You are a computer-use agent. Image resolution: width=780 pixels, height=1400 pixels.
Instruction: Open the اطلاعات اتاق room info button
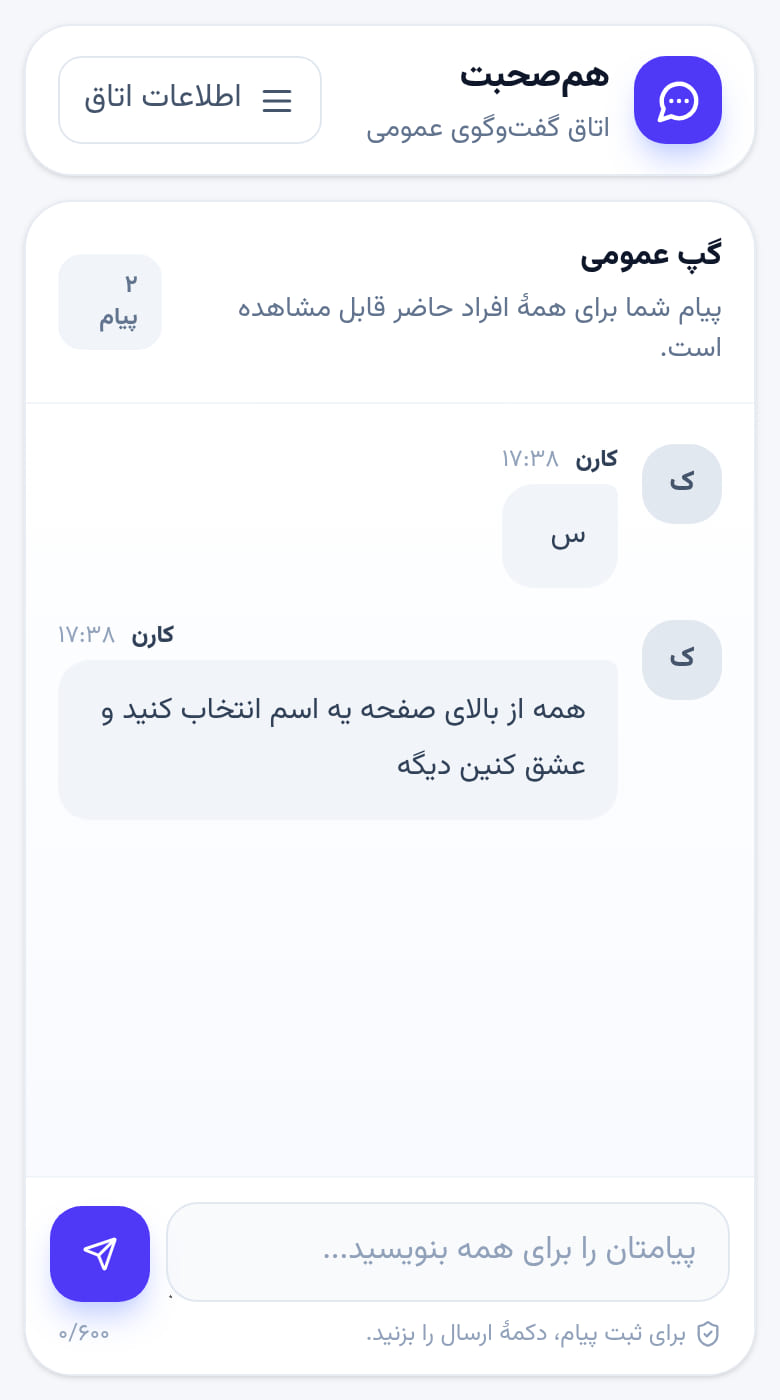coord(190,100)
